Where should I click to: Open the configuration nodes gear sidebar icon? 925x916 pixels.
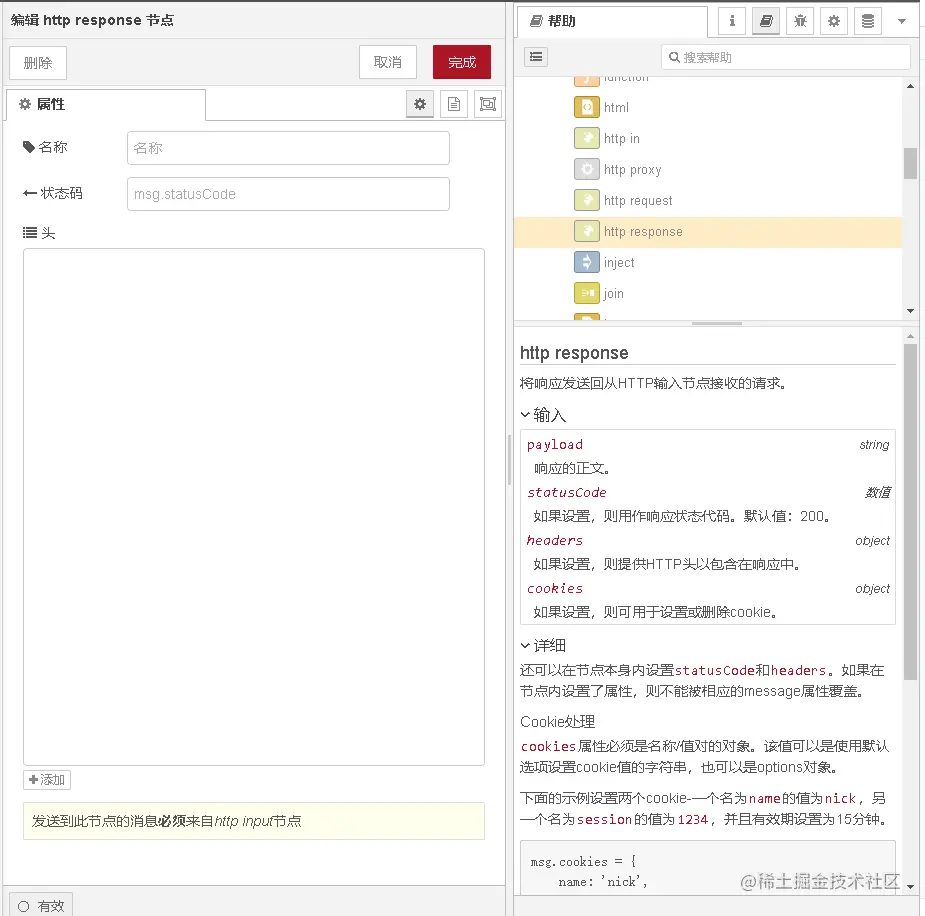click(x=834, y=21)
